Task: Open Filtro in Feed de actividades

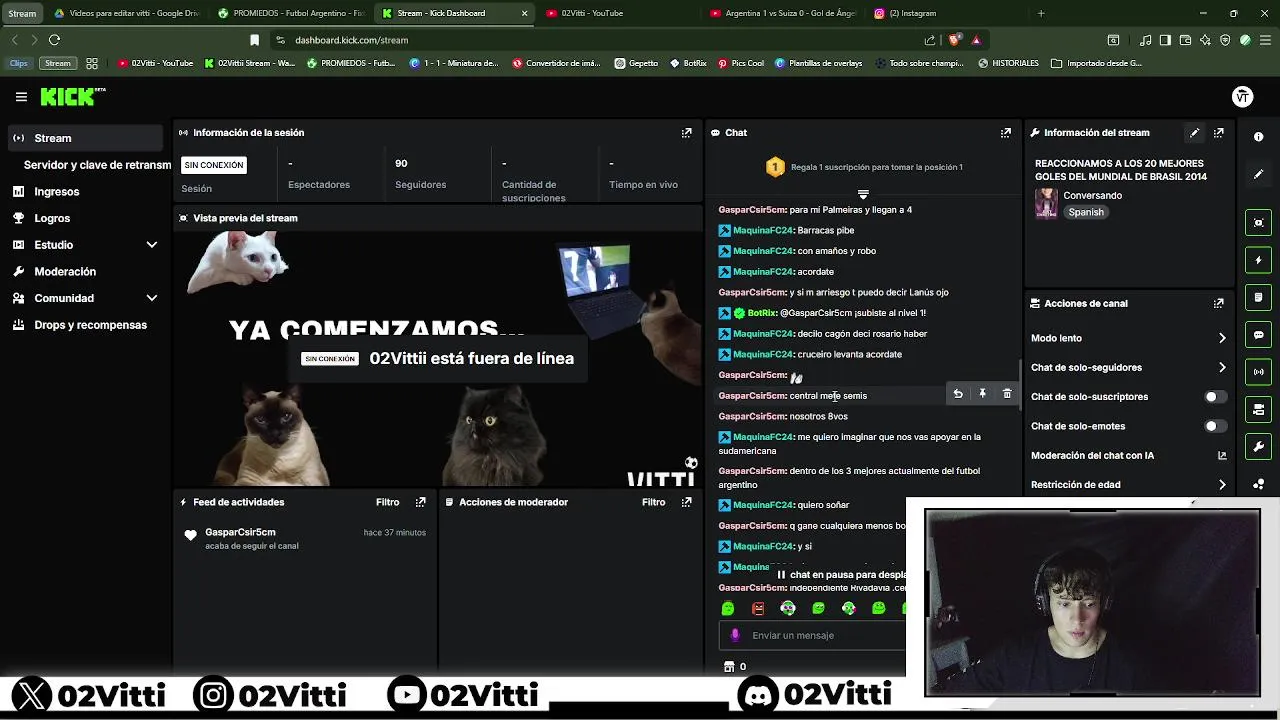Action: [387, 502]
